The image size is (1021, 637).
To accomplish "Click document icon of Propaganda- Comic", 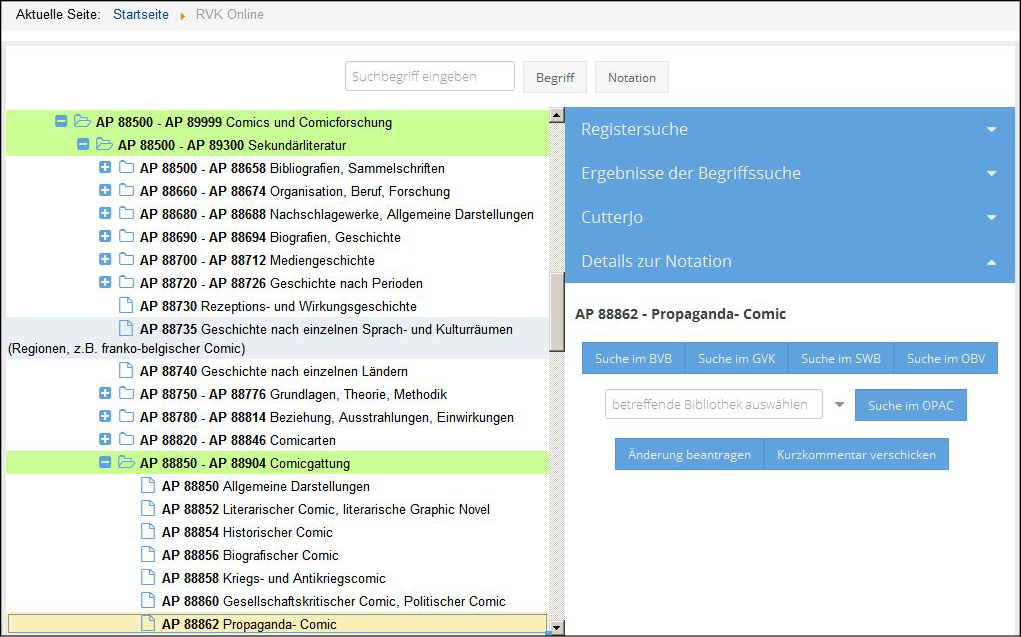I will pyautogui.click(x=148, y=623).
